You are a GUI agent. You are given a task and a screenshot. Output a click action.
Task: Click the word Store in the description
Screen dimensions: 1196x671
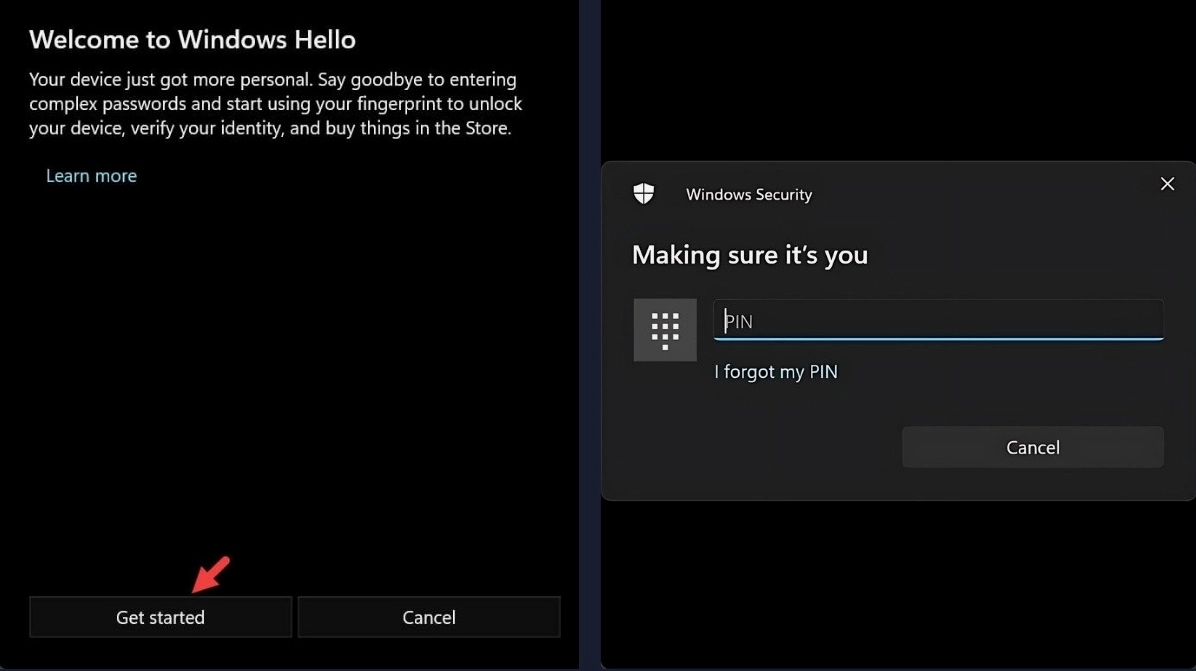pos(488,128)
